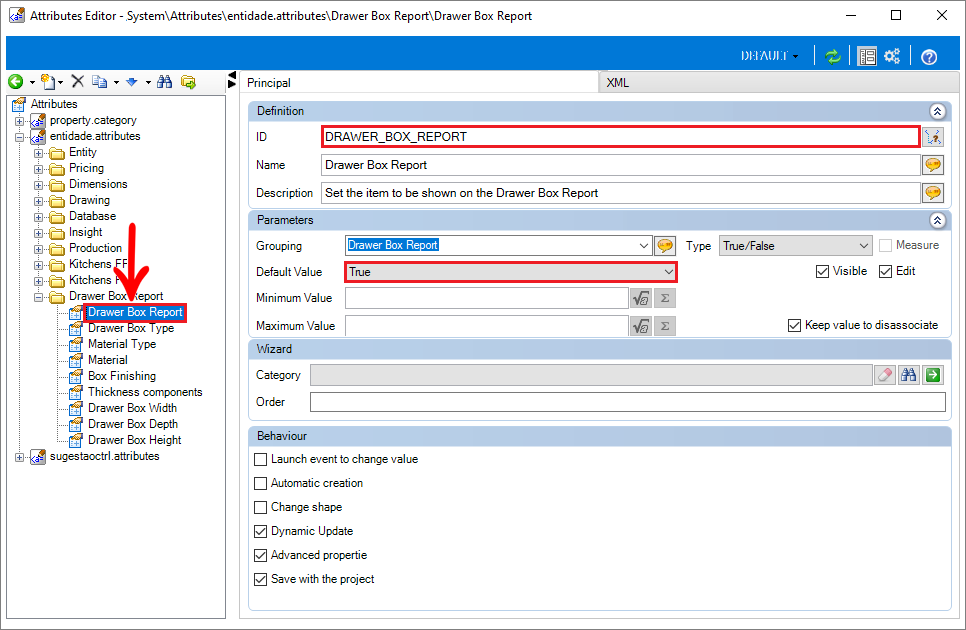Image resolution: width=966 pixels, height=630 pixels.
Task: Uncheck the Edit checkbox
Action: [x=885, y=271]
